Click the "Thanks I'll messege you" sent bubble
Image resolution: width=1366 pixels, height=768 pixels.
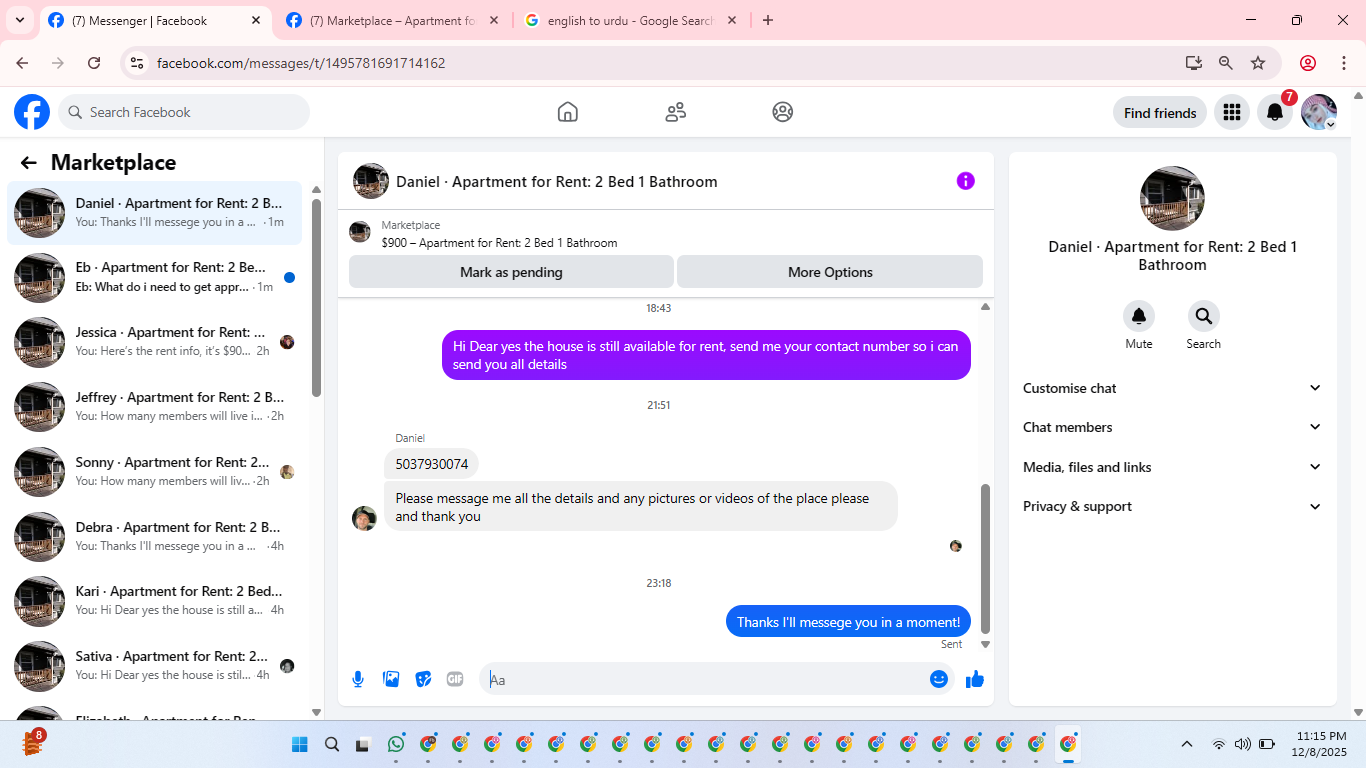pos(848,622)
